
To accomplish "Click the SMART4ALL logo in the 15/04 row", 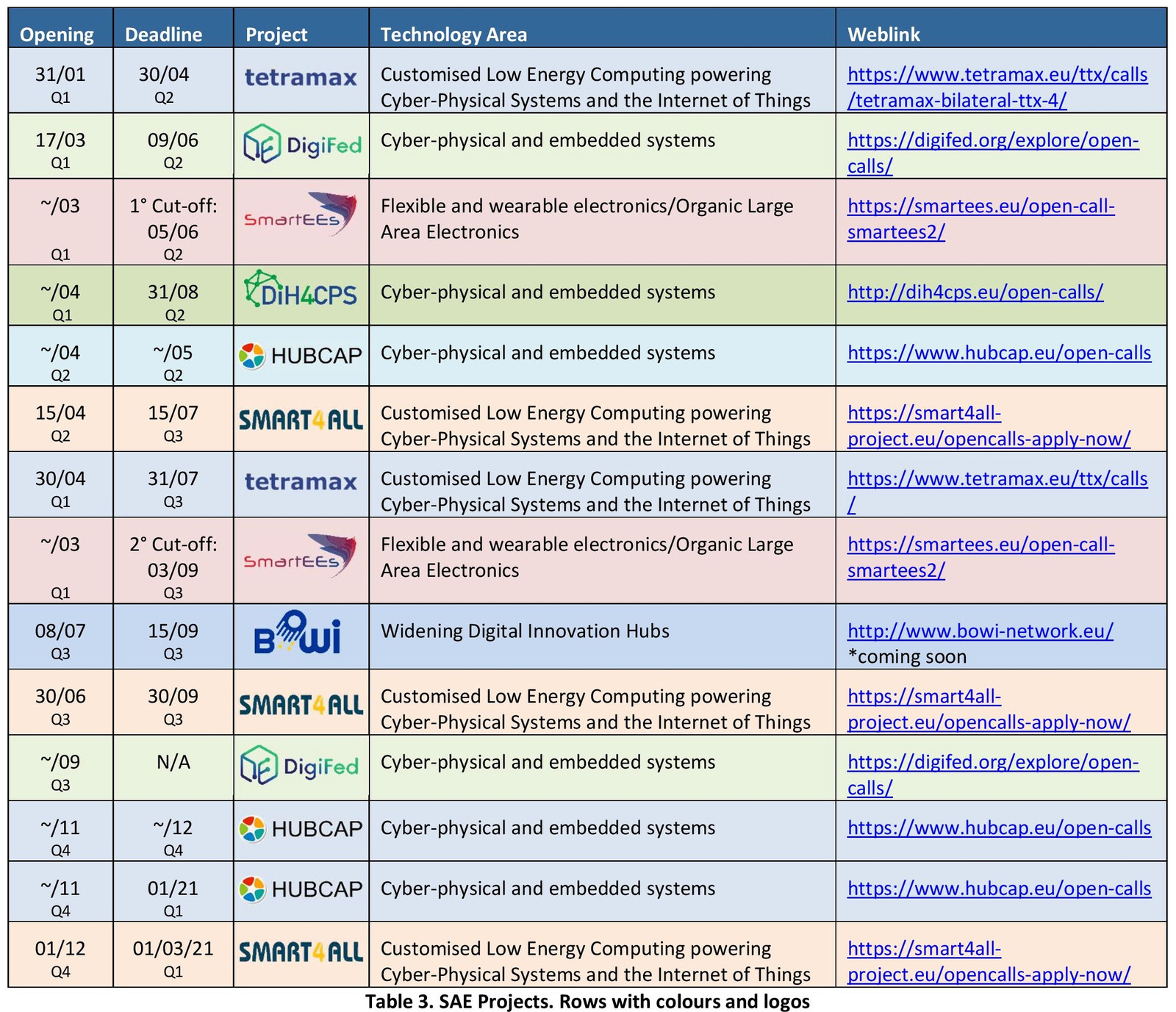I will pos(301,420).
